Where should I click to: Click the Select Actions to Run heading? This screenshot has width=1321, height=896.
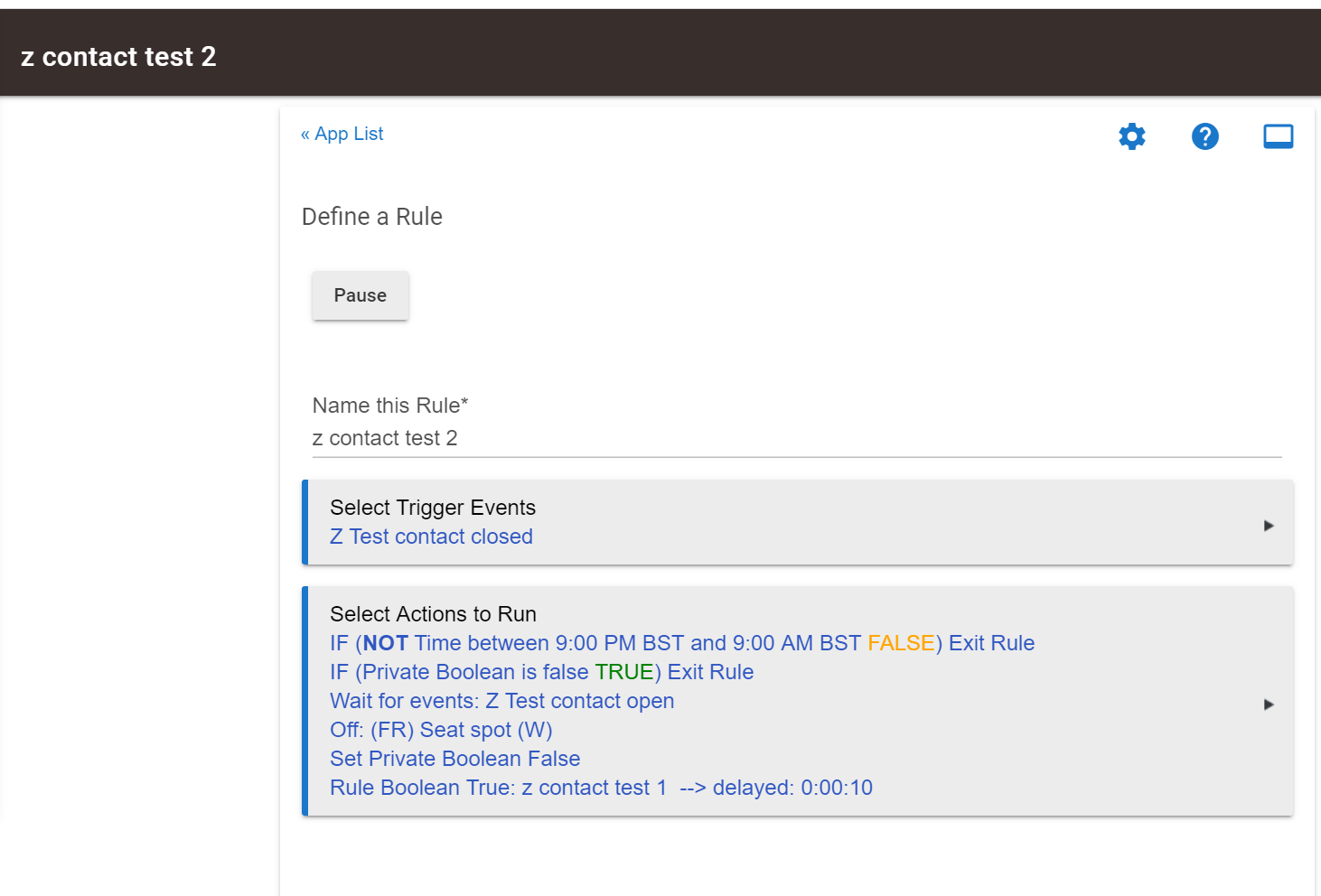point(433,614)
